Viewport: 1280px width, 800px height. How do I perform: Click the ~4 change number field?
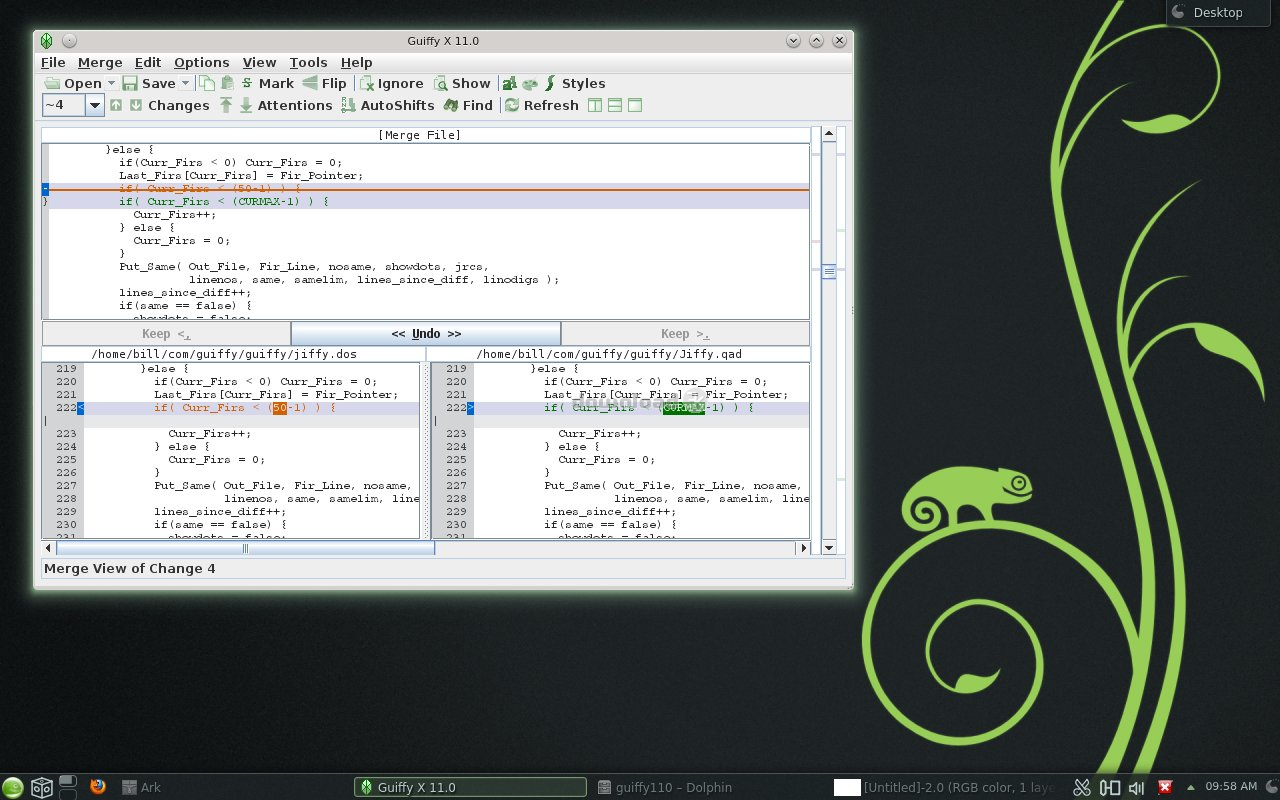(64, 105)
